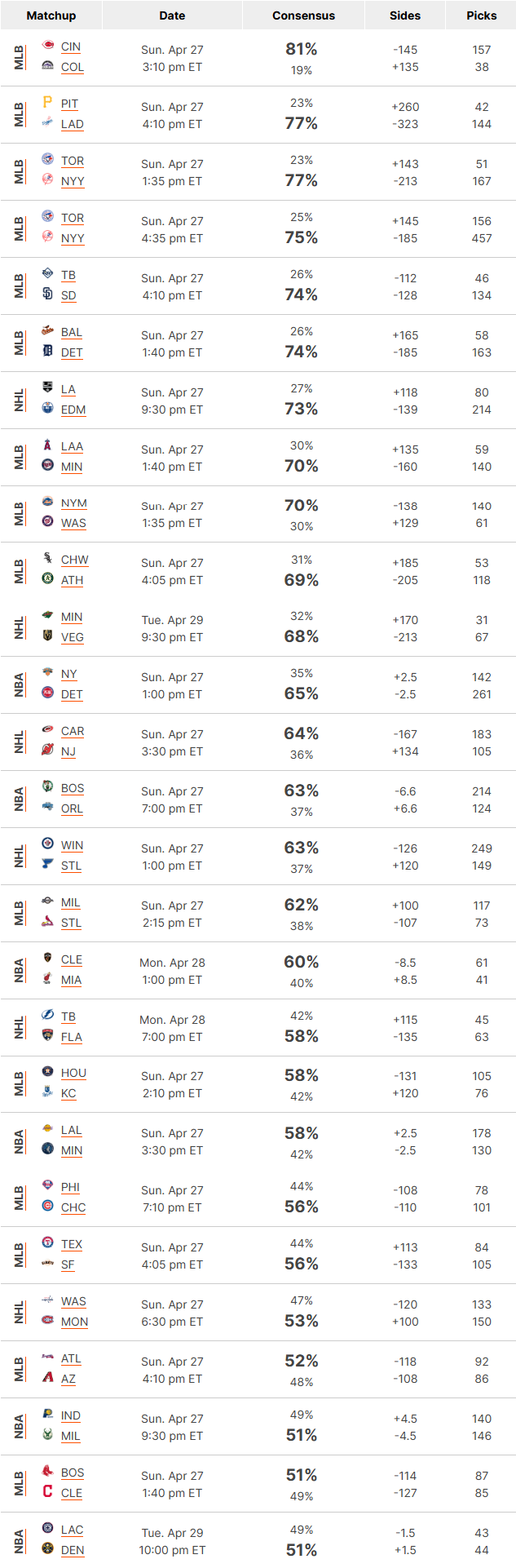This screenshot has width=516, height=1568.
Task: Click the Houston Astros team logo
Action: click(x=47, y=1071)
